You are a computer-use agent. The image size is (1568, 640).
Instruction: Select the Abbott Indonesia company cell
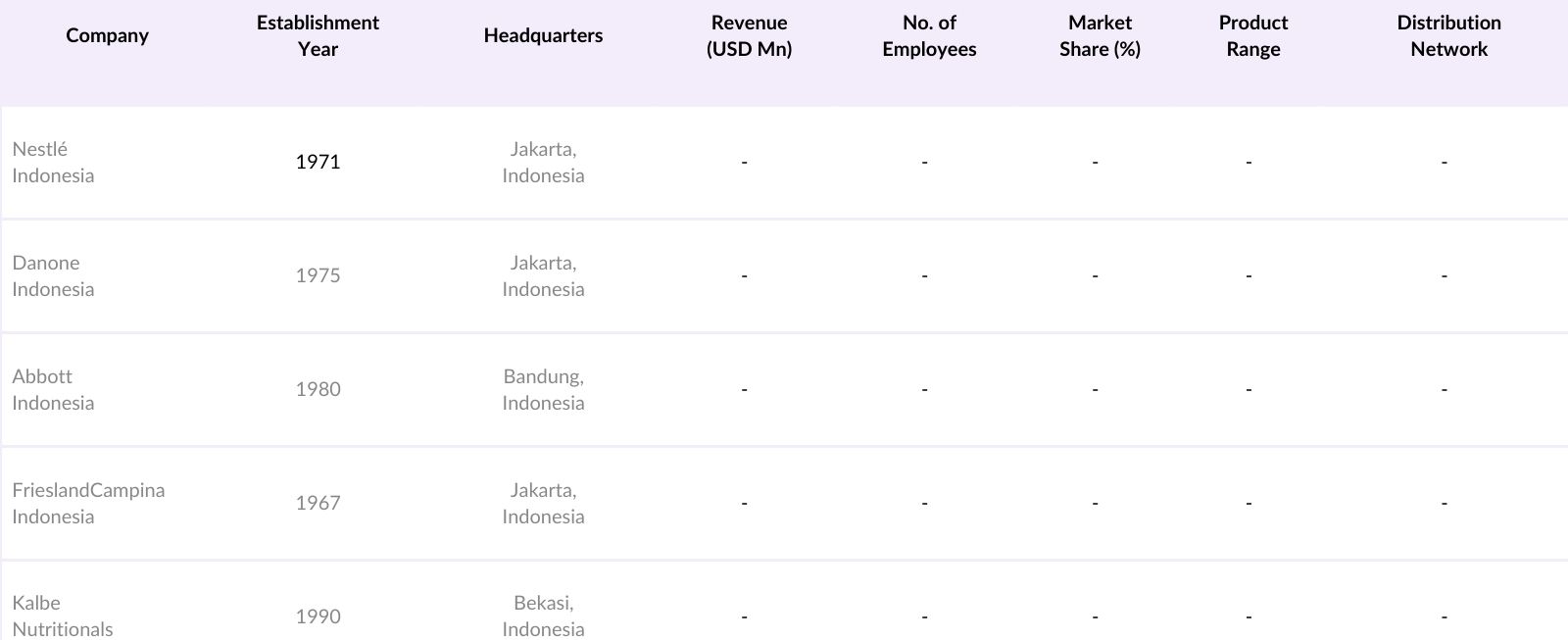(x=53, y=389)
